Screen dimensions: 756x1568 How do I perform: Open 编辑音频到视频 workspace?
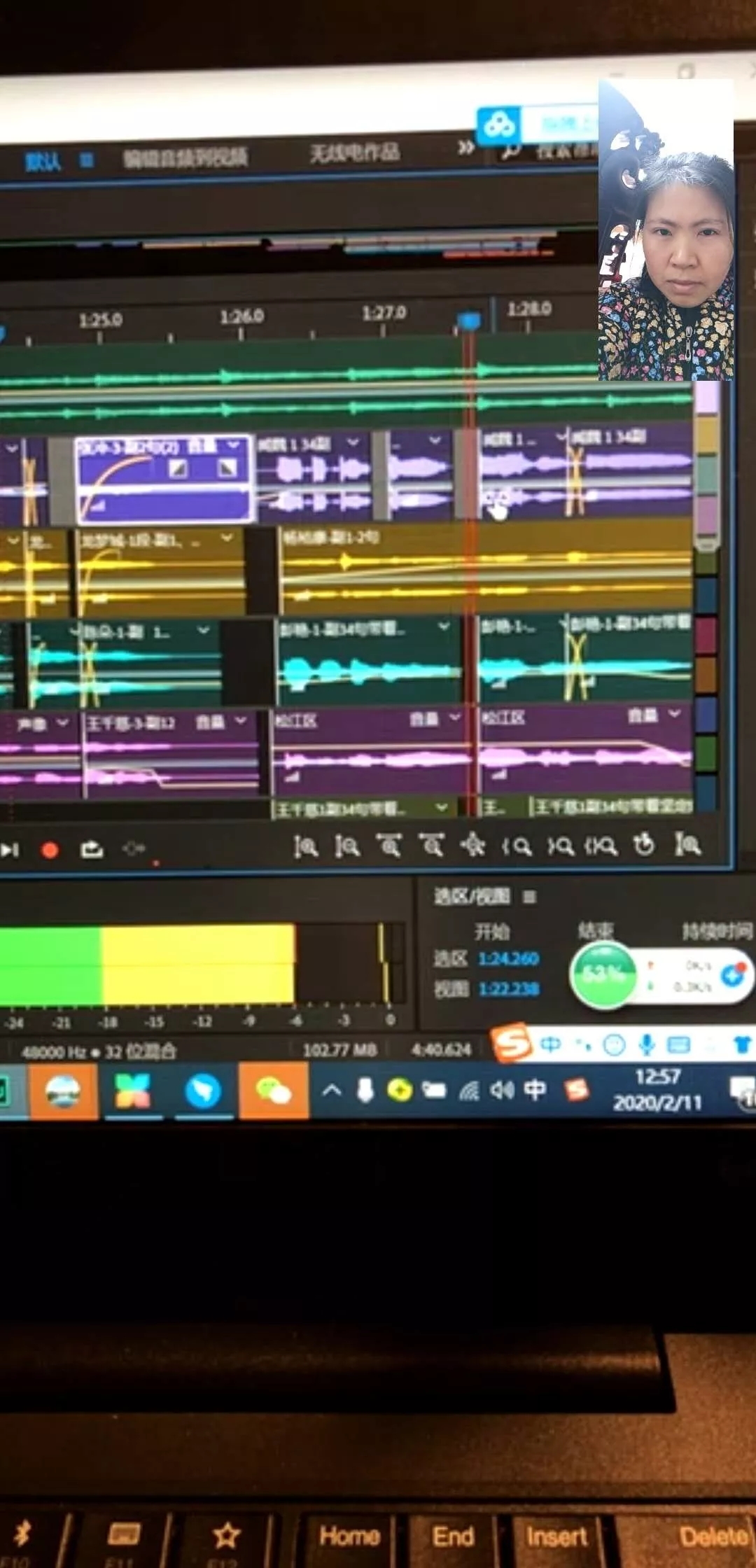point(185,157)
